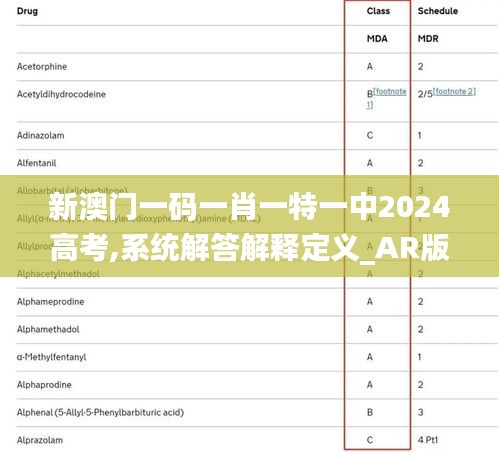Image resolution: width=499 pixels, height=452 pixels.
Task: Select the Drug column header
Action: click(x=27, y=11)
